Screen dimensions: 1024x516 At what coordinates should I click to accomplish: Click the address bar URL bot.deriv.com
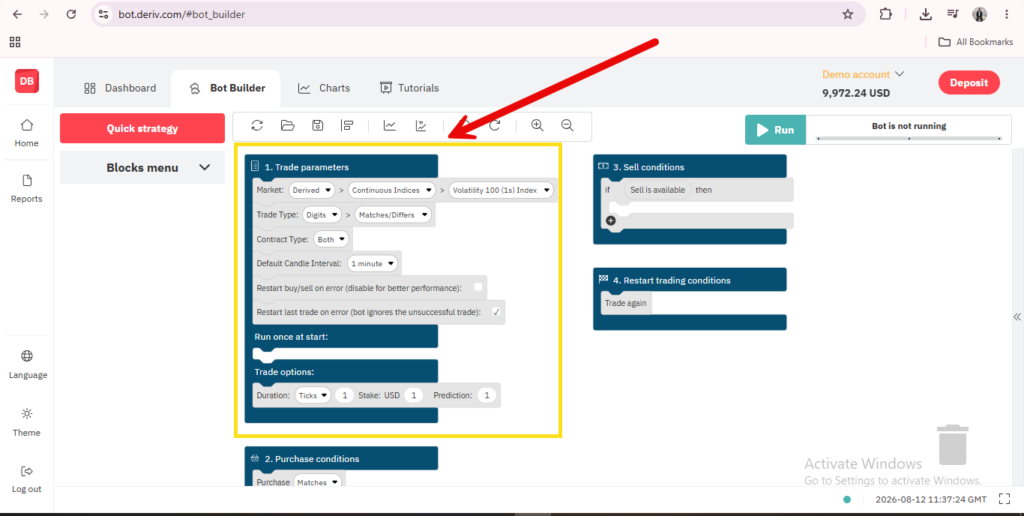point(182,14)
